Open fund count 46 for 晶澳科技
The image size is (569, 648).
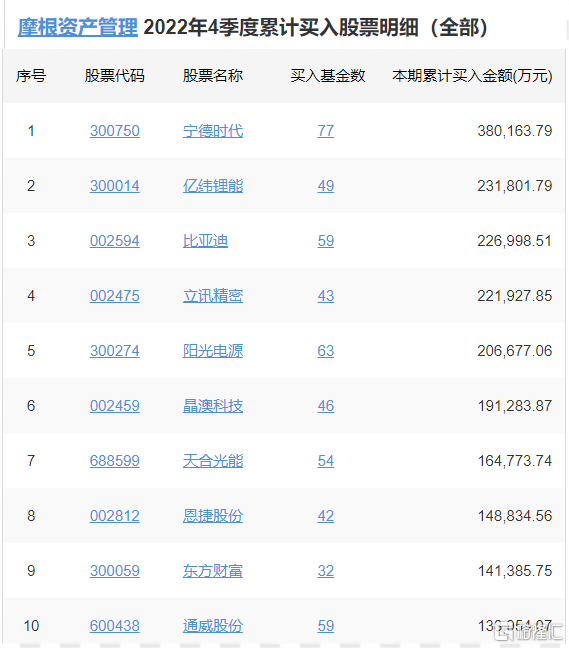coord(326,406)
